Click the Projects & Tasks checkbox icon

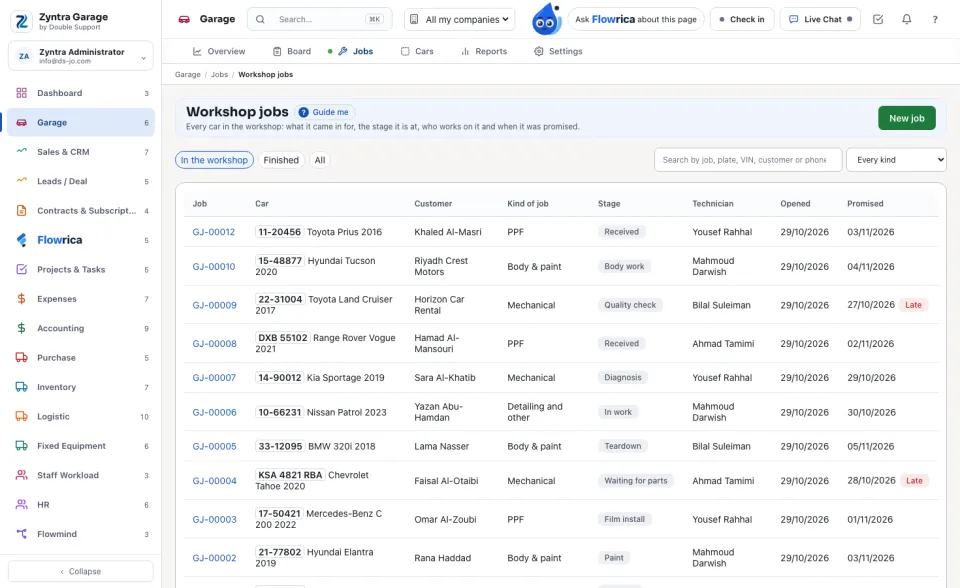tap(21, 270)
